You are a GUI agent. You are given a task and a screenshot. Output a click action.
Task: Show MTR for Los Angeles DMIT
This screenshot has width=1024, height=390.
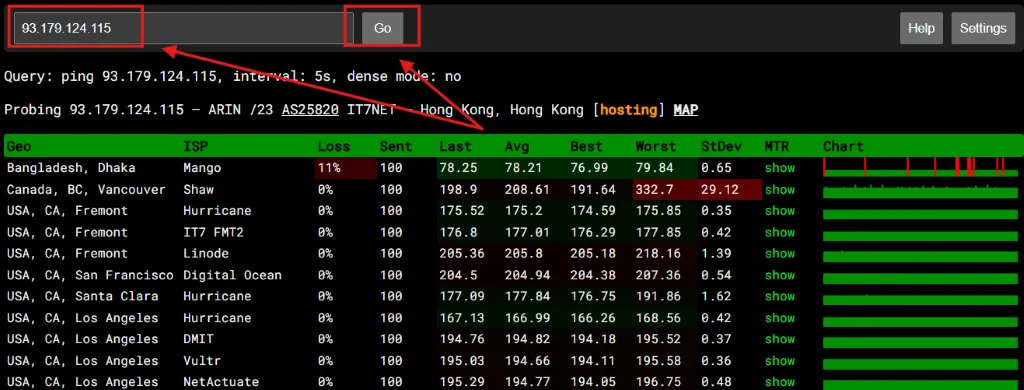coord(780,339)
